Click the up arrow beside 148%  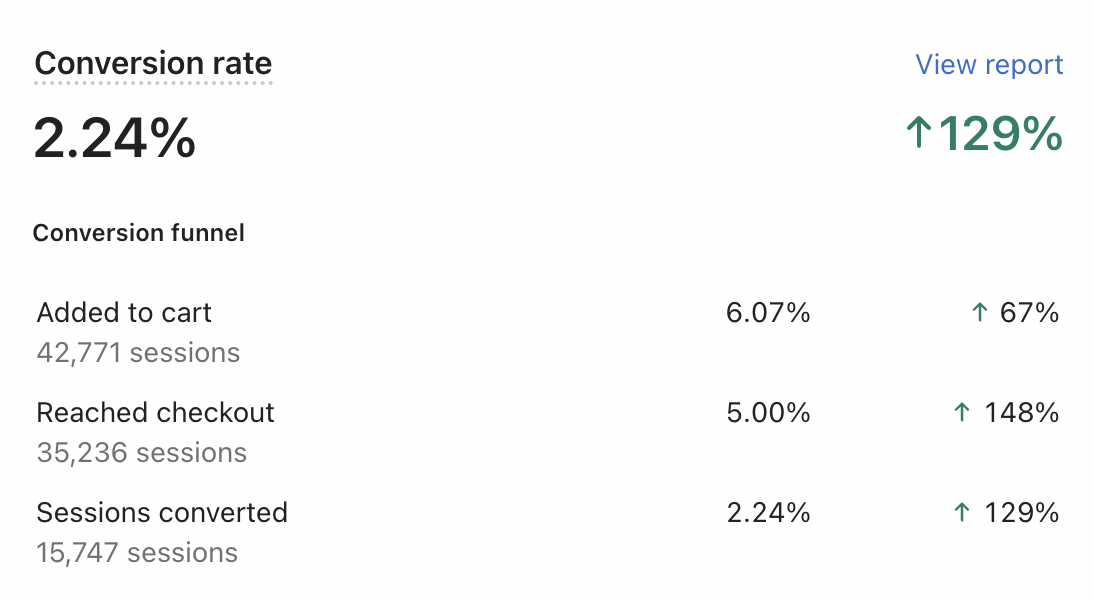(962, 413)
